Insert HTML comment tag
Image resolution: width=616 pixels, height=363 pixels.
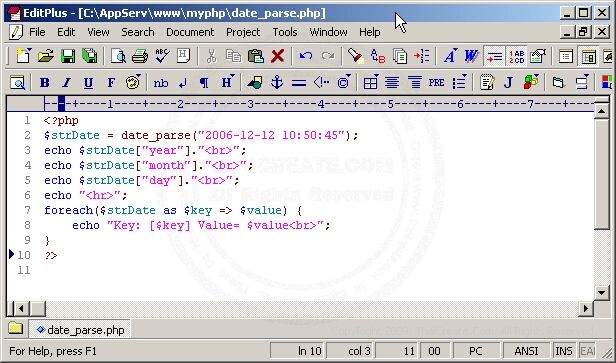(321, 82)
